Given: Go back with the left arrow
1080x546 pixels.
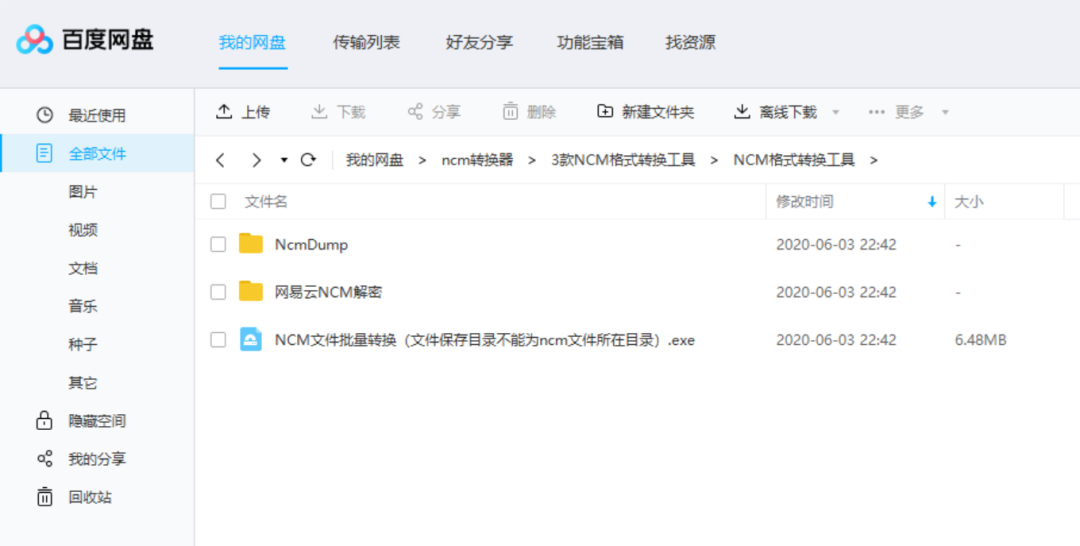Looking at the screenshot, I should 220,160.
